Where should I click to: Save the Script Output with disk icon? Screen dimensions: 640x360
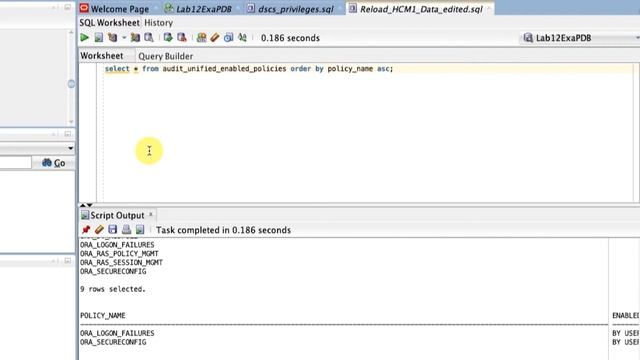(x=113, y=230)
